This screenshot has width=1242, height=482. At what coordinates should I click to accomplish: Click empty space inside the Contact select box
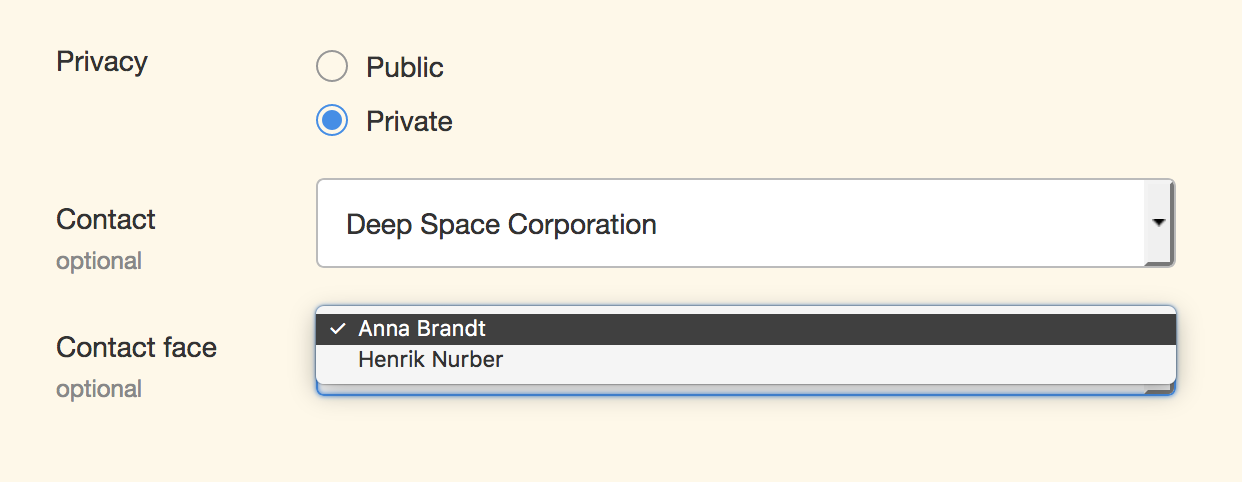point(900,224)
